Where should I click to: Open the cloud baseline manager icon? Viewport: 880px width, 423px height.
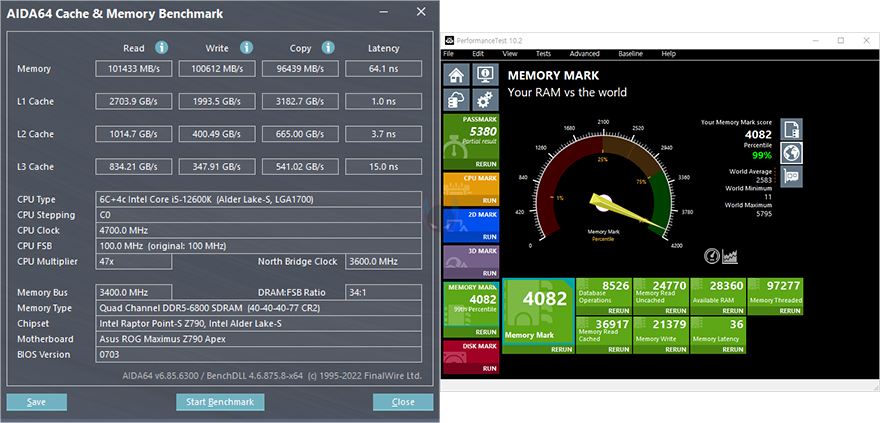click(x=457, y=100)
